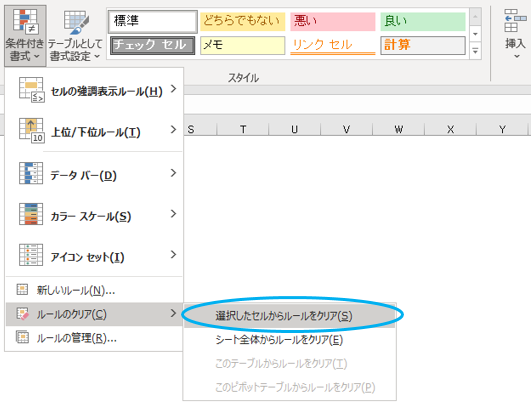Image resolution: width=531 pixels, height=411 pixels.
Task: Expand ルールのクリア submenu arrow
Action: coord(173,313)
